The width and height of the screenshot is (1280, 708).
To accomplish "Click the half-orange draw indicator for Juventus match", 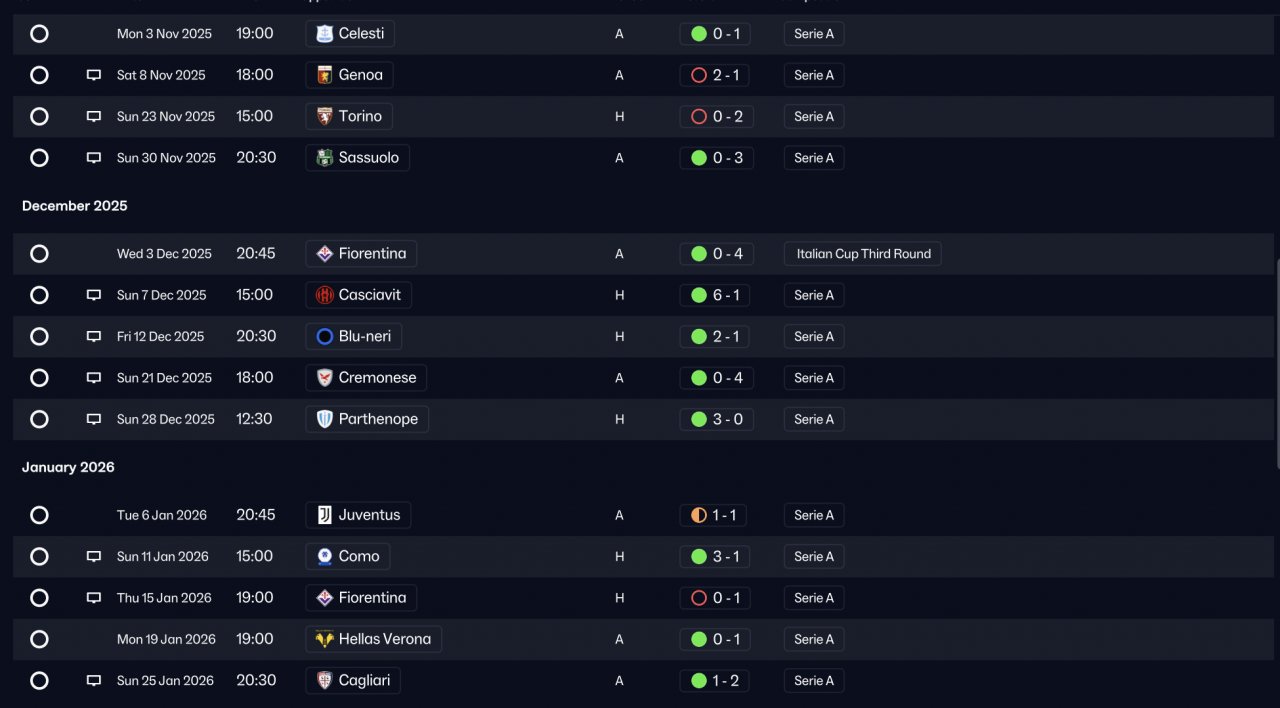I will point(699,515).
